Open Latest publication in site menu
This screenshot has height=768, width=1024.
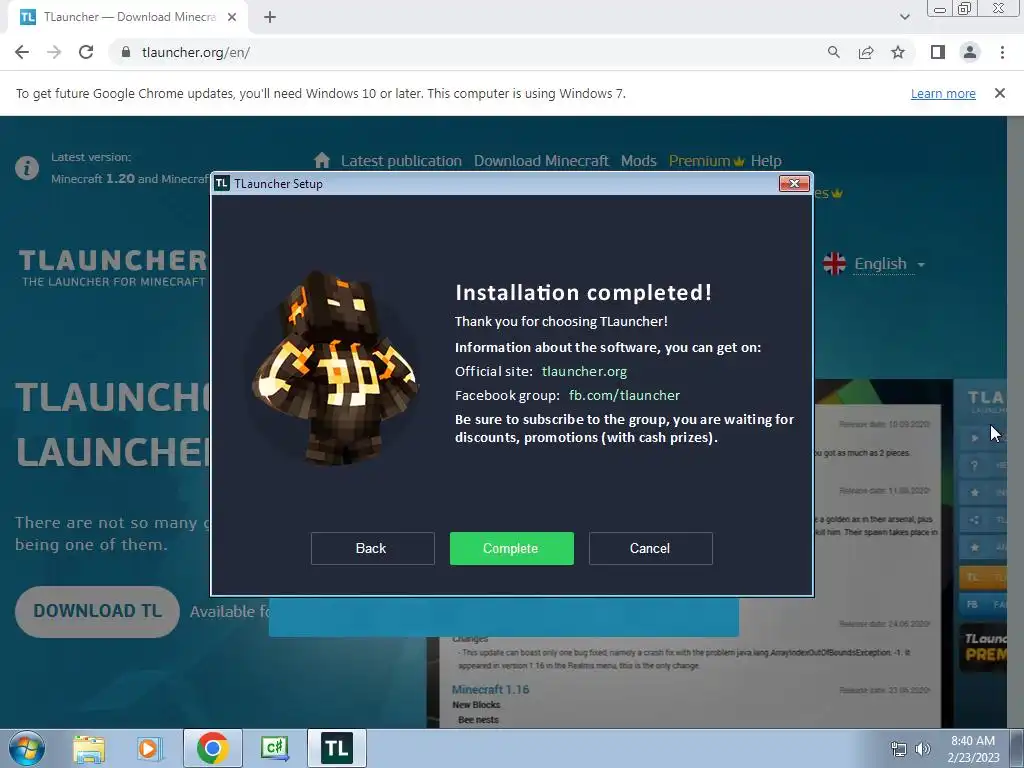click(401, 161)
